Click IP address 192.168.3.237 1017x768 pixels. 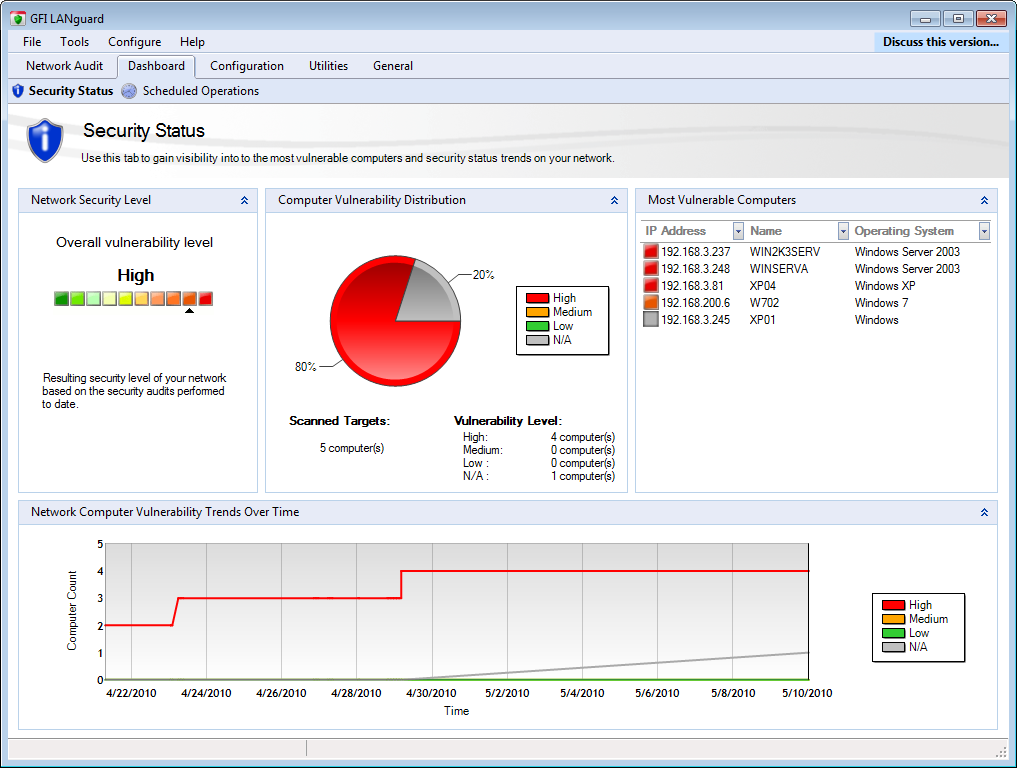pos(695,252)
